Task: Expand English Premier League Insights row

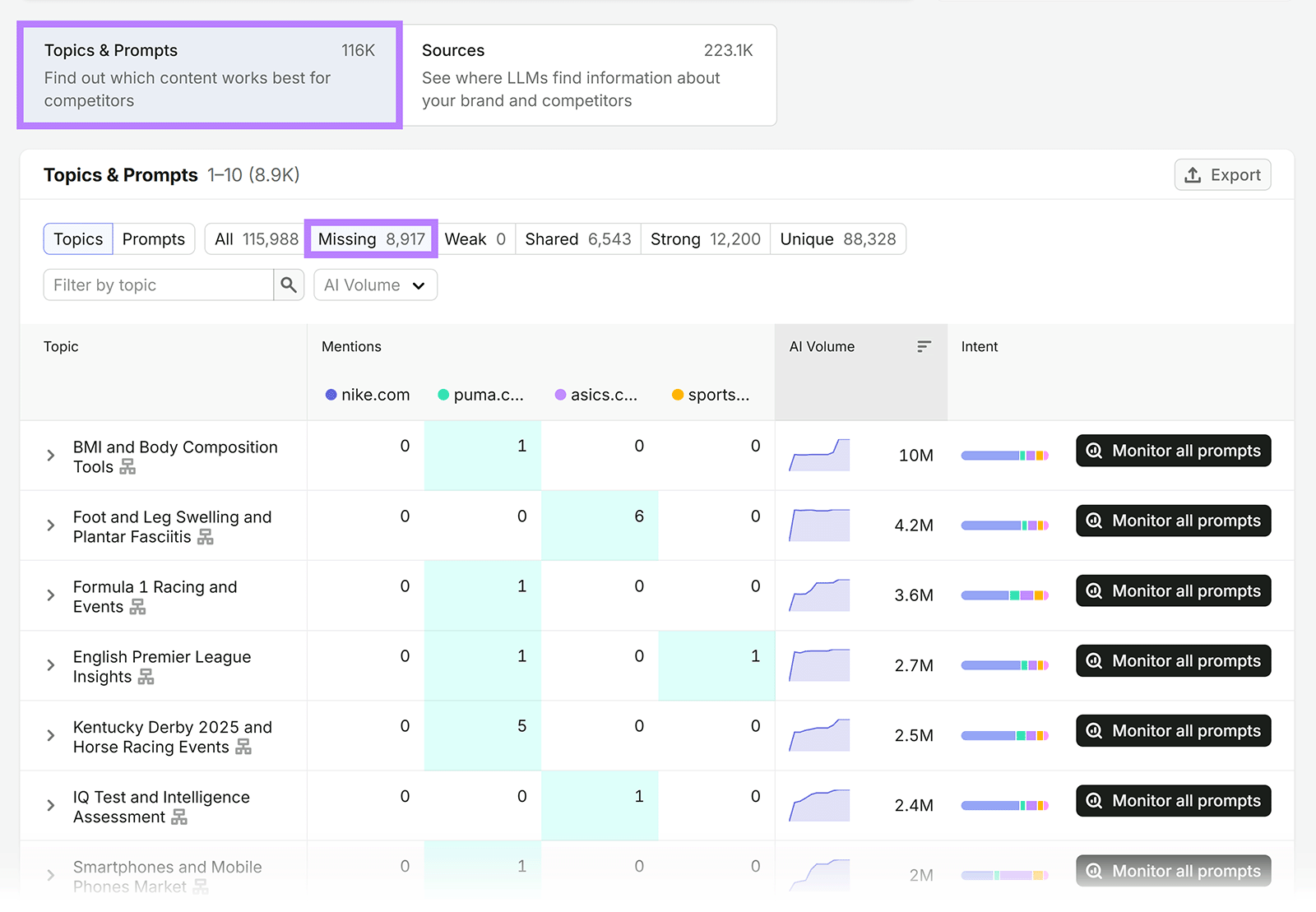Action: tap(51, 665)
